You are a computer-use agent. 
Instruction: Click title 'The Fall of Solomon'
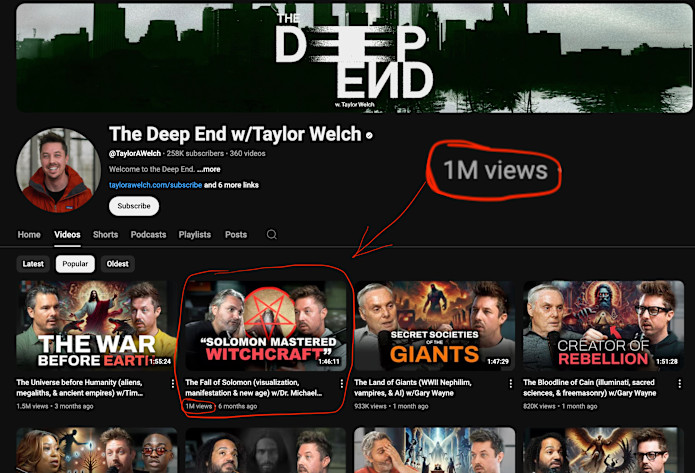254,387
